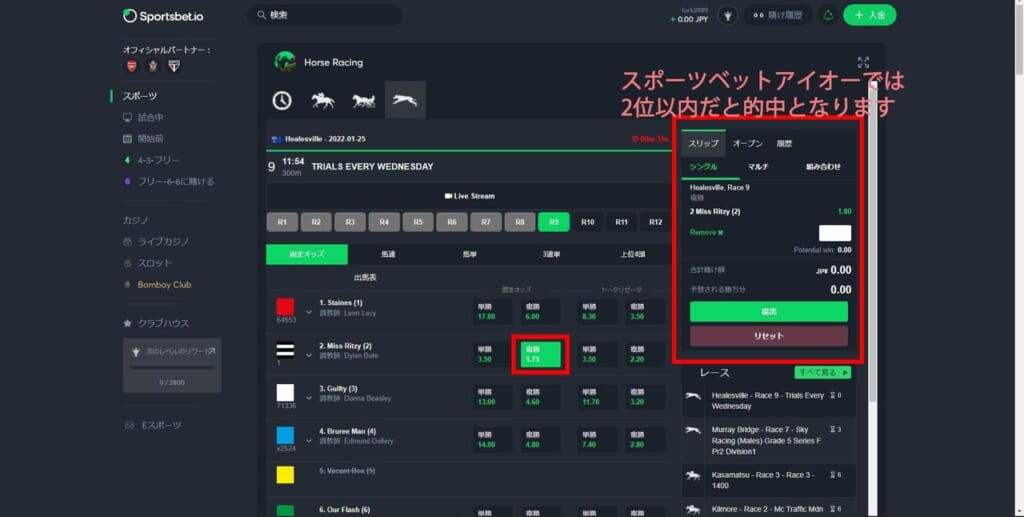This screenshot has height=517, width=1024.
Task: Click the Staines red racing silk
Action: (x=285, y=307)
